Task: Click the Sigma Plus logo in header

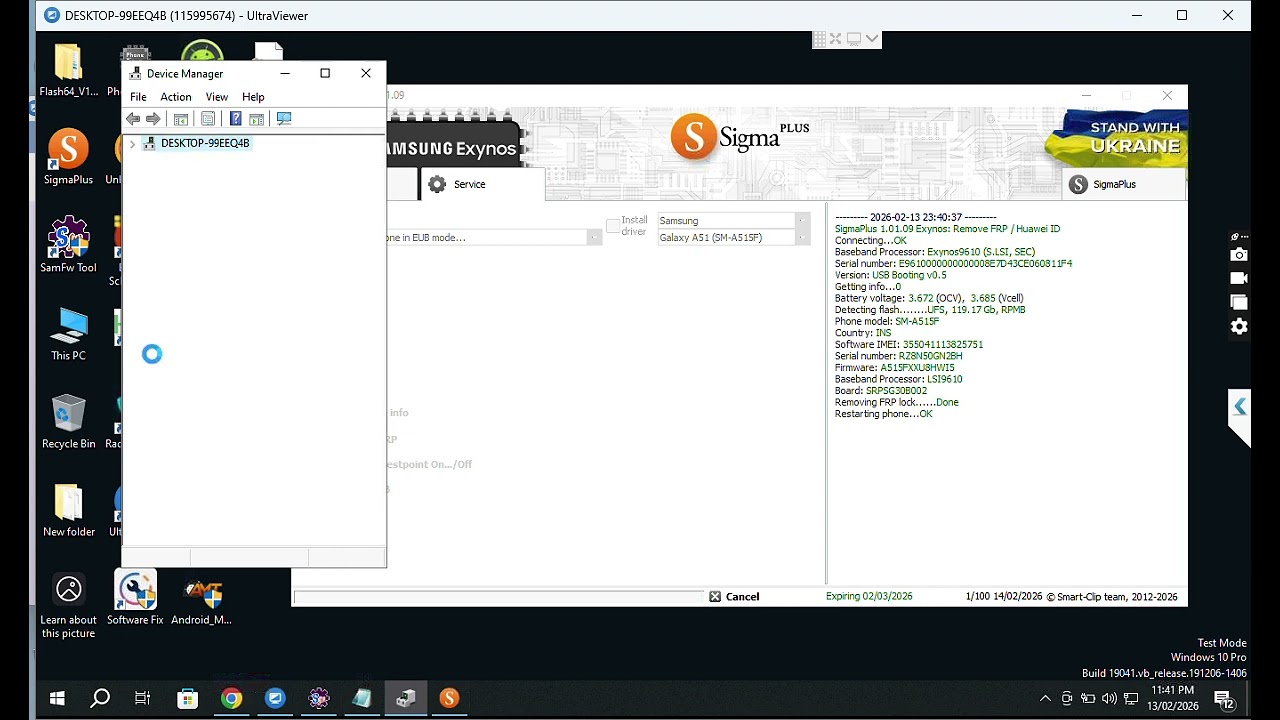Action: [739, 137]
